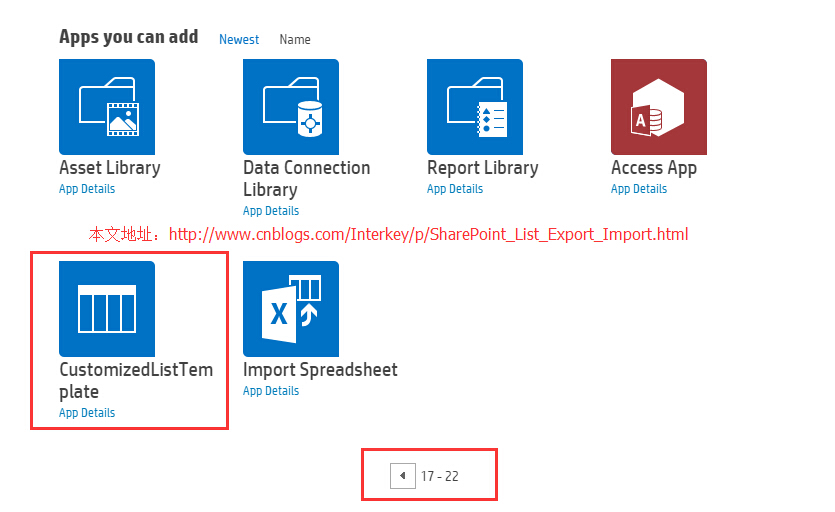Sort apps by Newest
Viewport: 835px width, 512px height.
(x=239, y=39)
